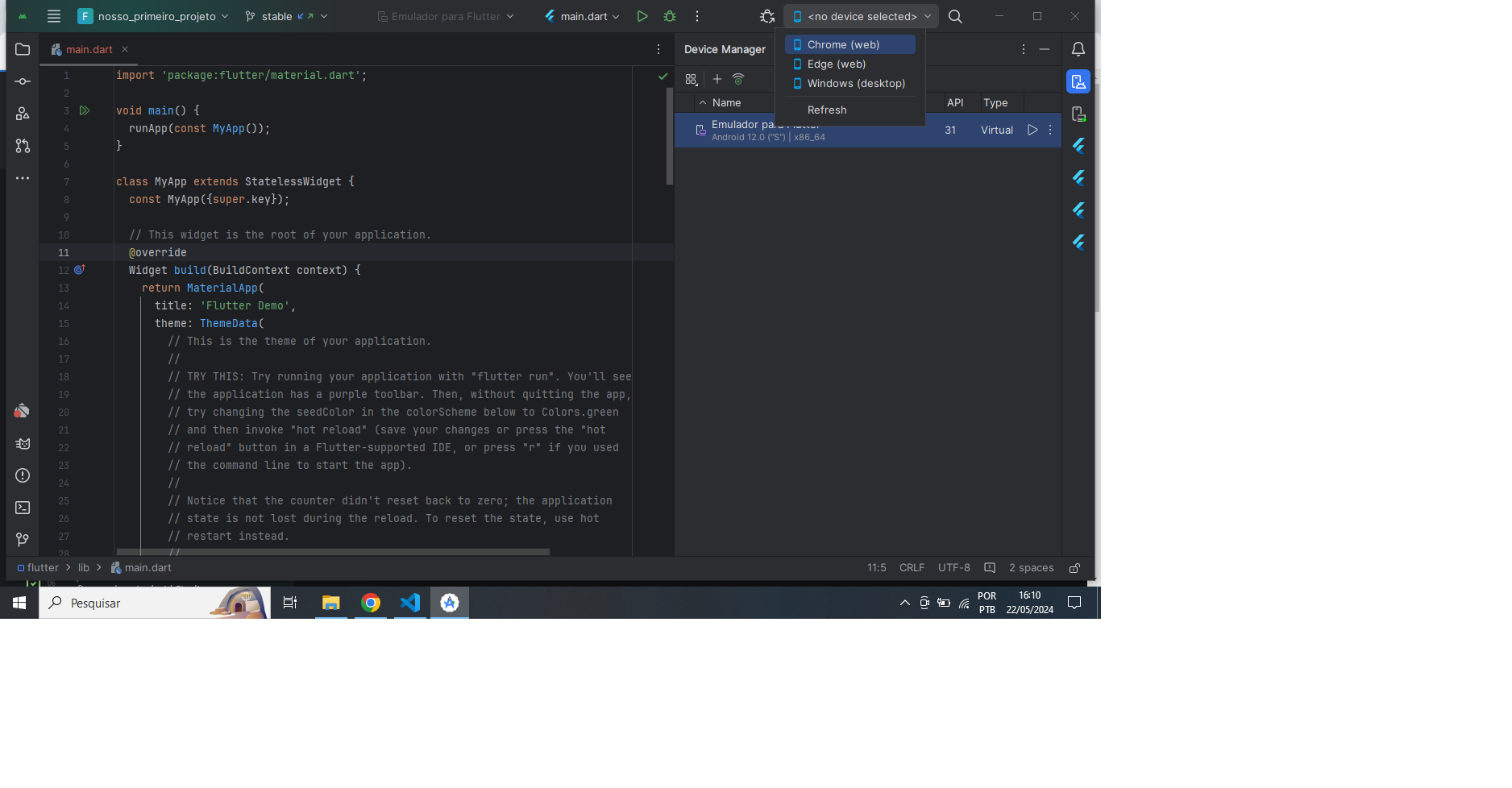The height and width of the screenshot is (788, 1512).
Task: Click the flutter breadcrumb in status bar
Action: pyautogui.click(x=38, y=568)
